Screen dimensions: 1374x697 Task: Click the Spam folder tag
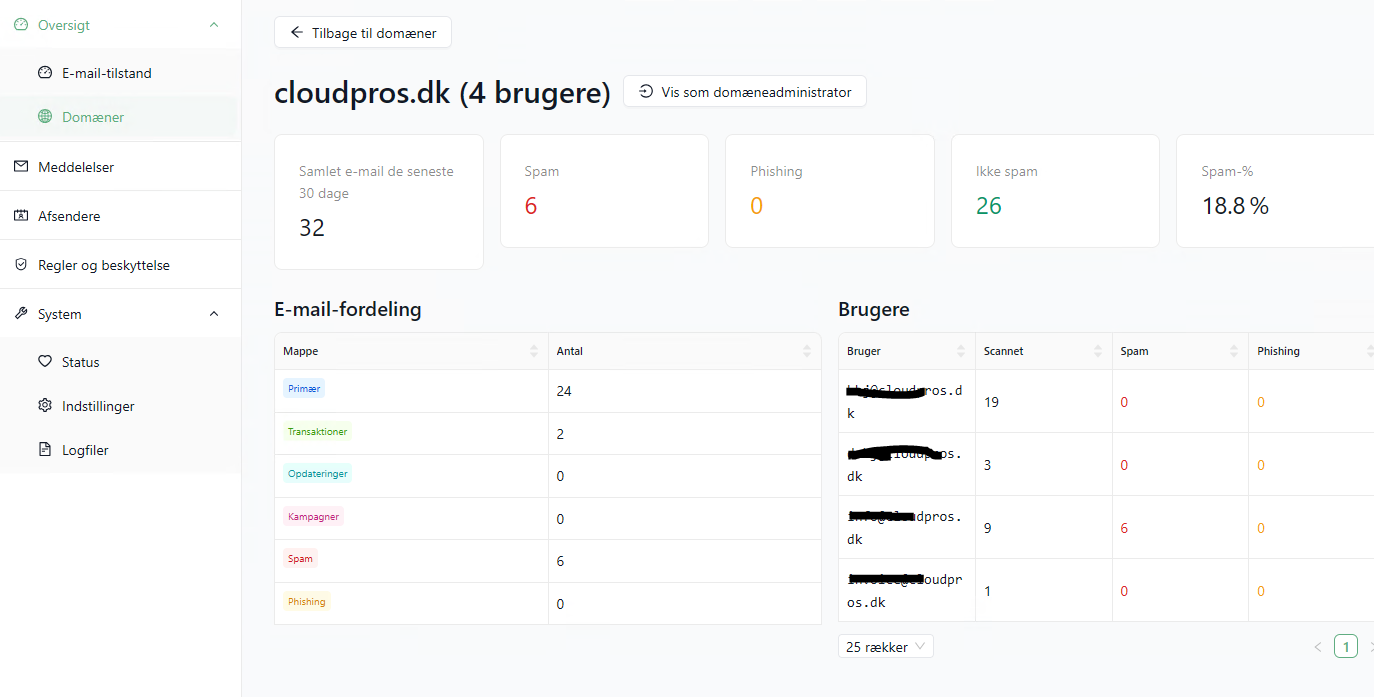point(300,559)
